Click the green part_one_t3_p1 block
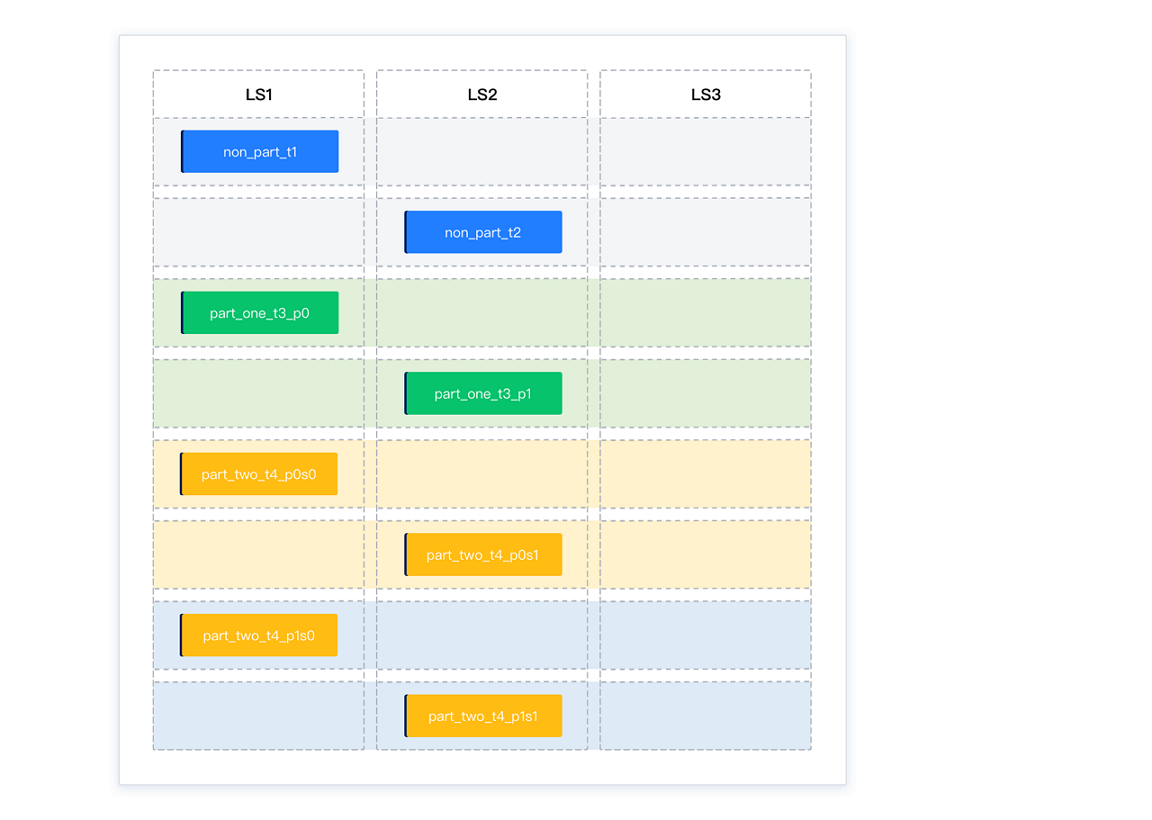Screen dimensions: 1152x820 click(x=483, y=394)
